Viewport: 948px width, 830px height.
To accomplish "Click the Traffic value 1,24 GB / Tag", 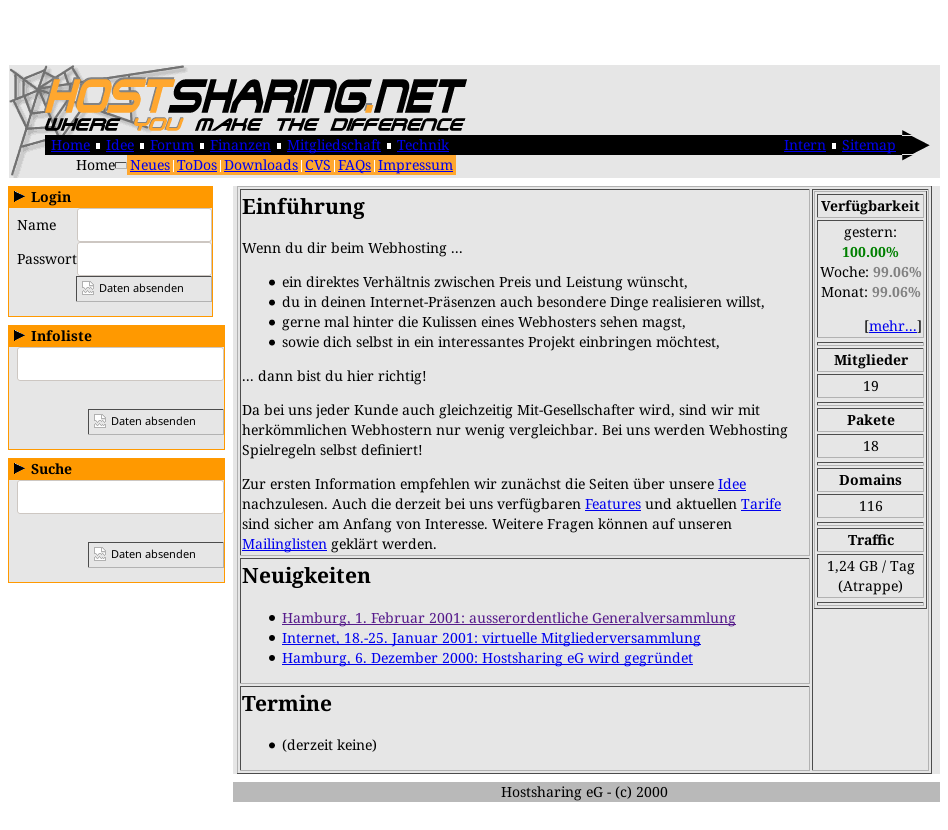I will (871, 566).
